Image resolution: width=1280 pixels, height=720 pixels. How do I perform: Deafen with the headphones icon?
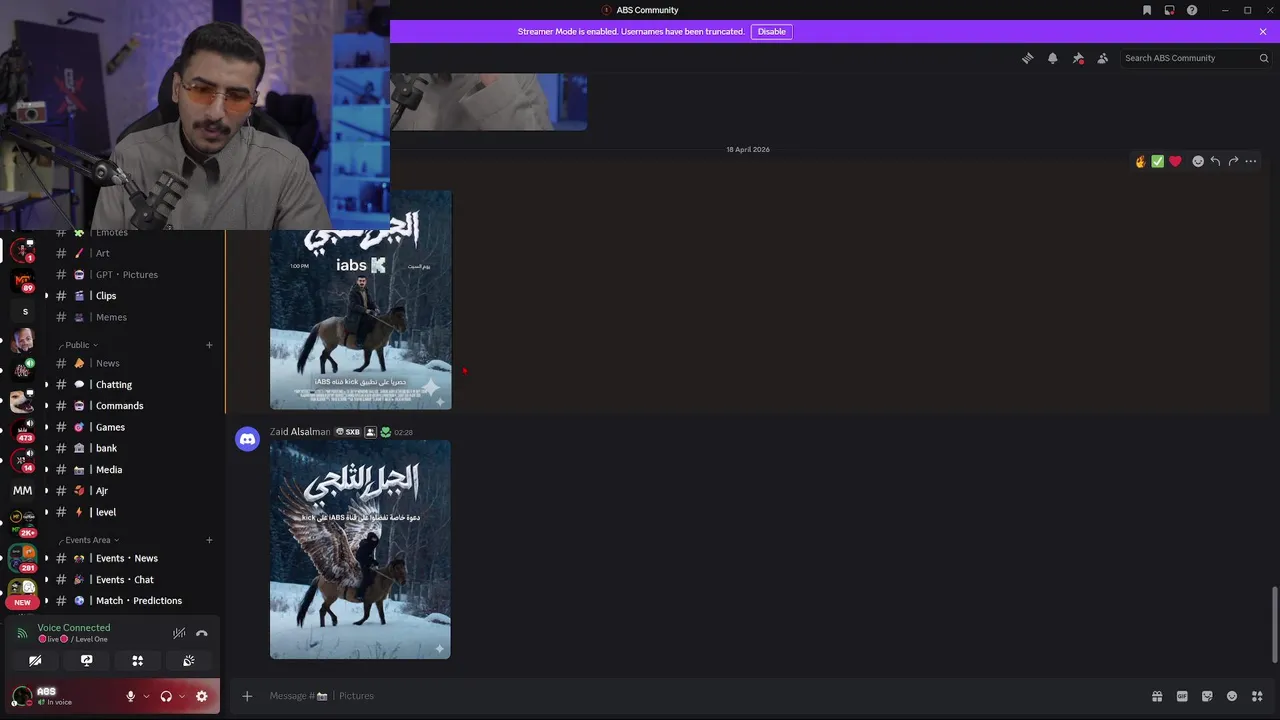pyautogui.click(x=166, y=696)
